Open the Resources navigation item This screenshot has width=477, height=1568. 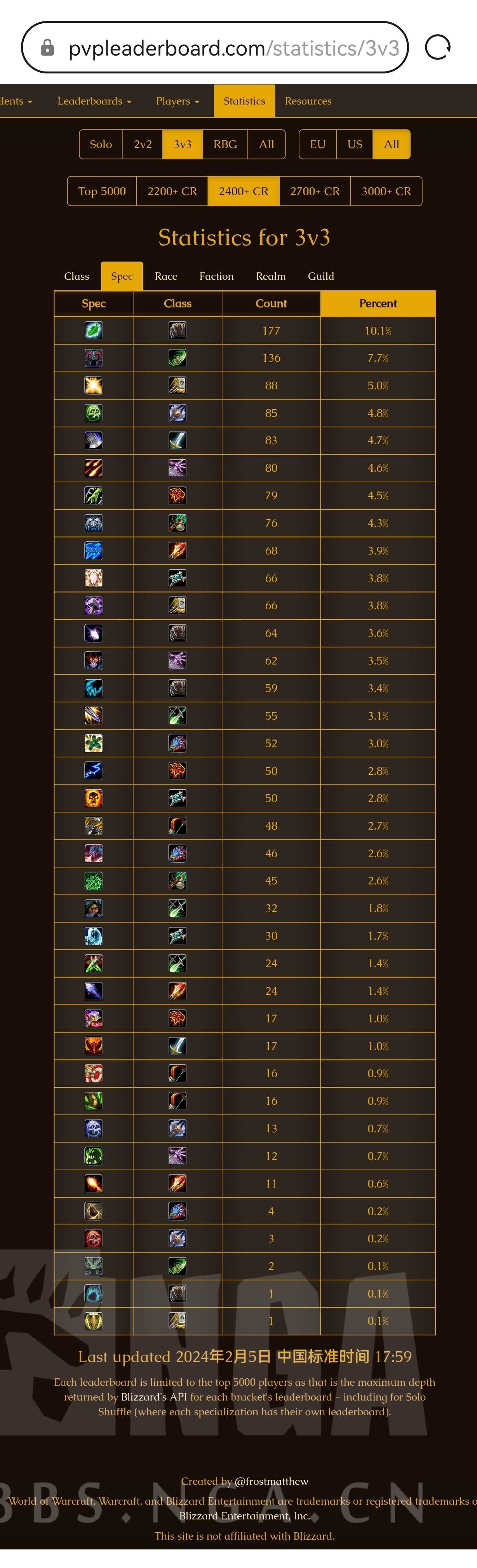pos(308,101)
